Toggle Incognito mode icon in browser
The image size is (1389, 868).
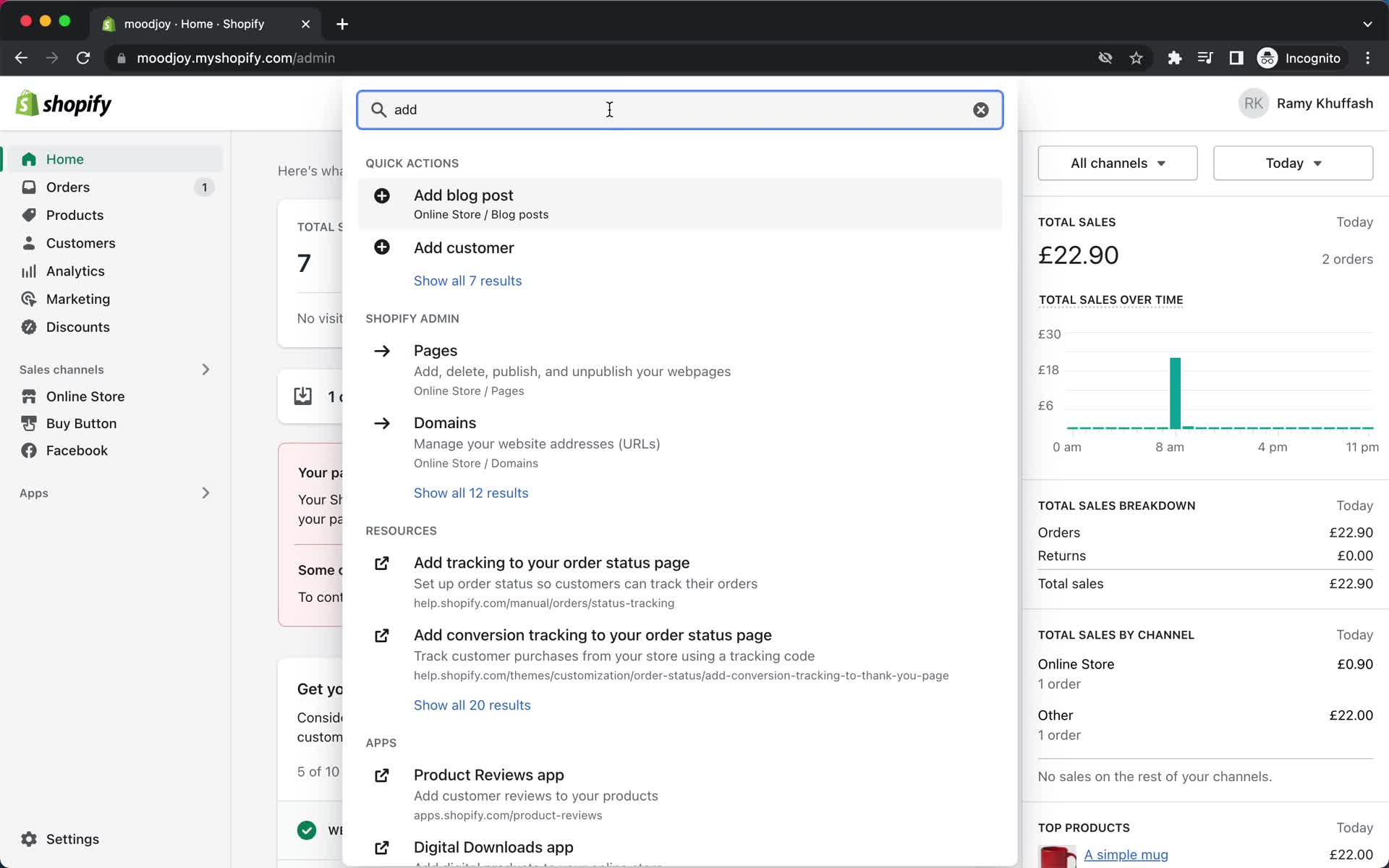click(1266, 58)
